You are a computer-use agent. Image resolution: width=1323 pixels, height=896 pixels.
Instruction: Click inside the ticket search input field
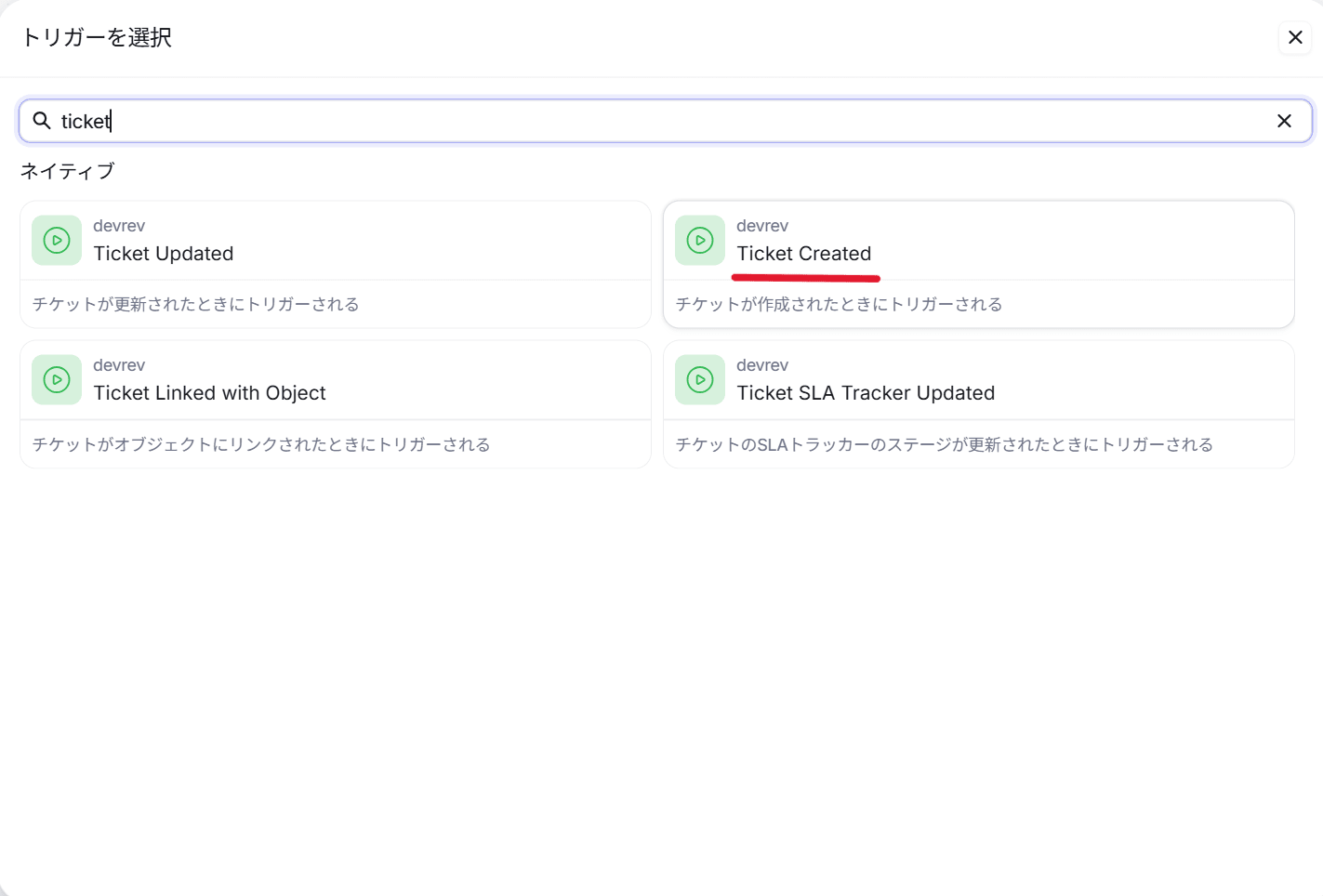(372, 121)
